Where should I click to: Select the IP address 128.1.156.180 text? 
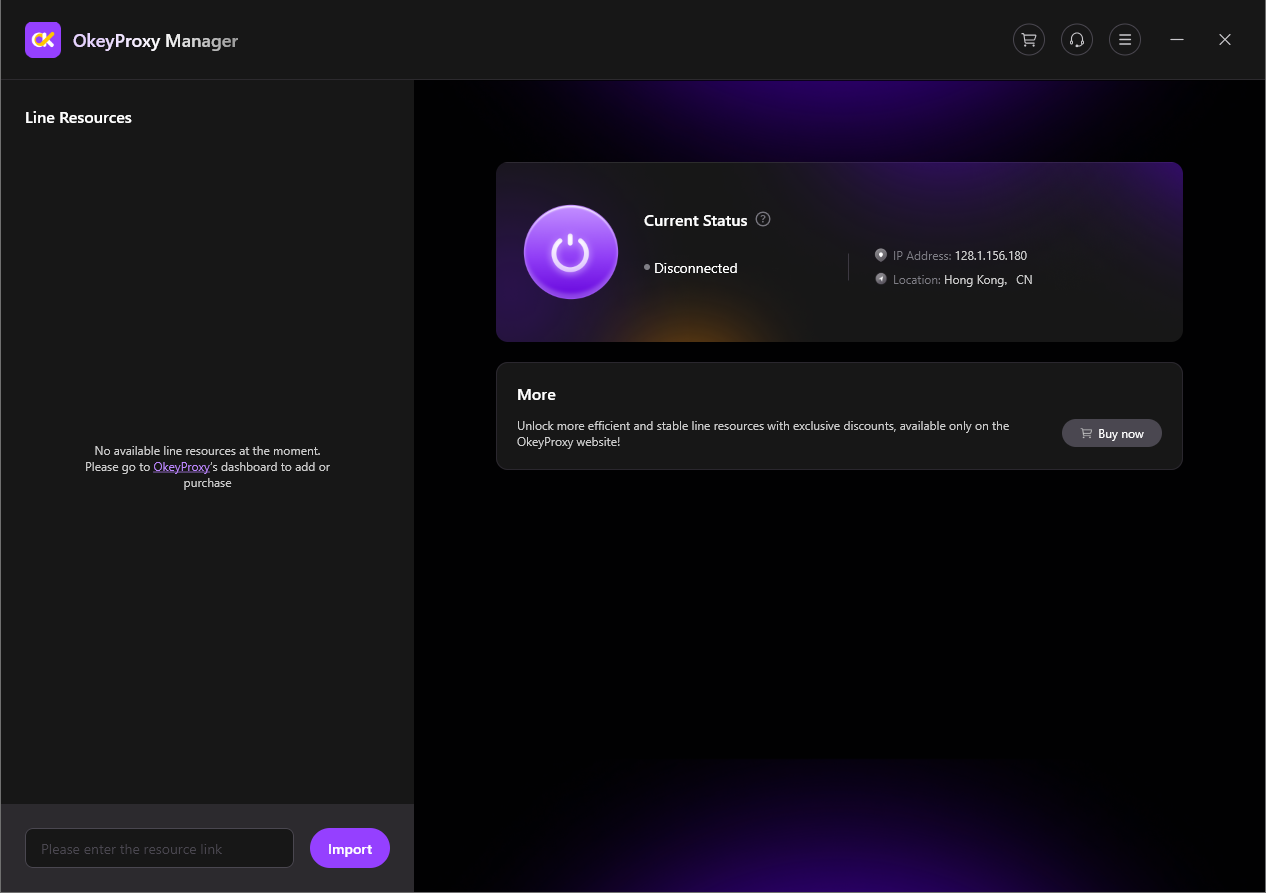[x=990, y=256]
